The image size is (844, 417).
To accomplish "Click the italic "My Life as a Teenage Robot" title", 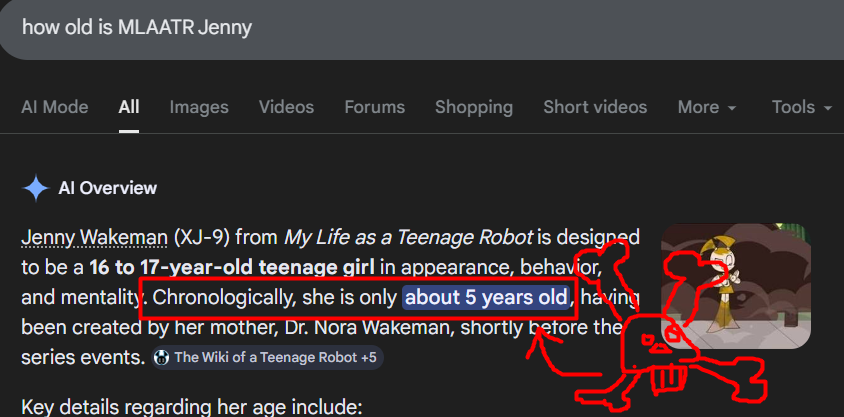I will click(x=410, y=238).
